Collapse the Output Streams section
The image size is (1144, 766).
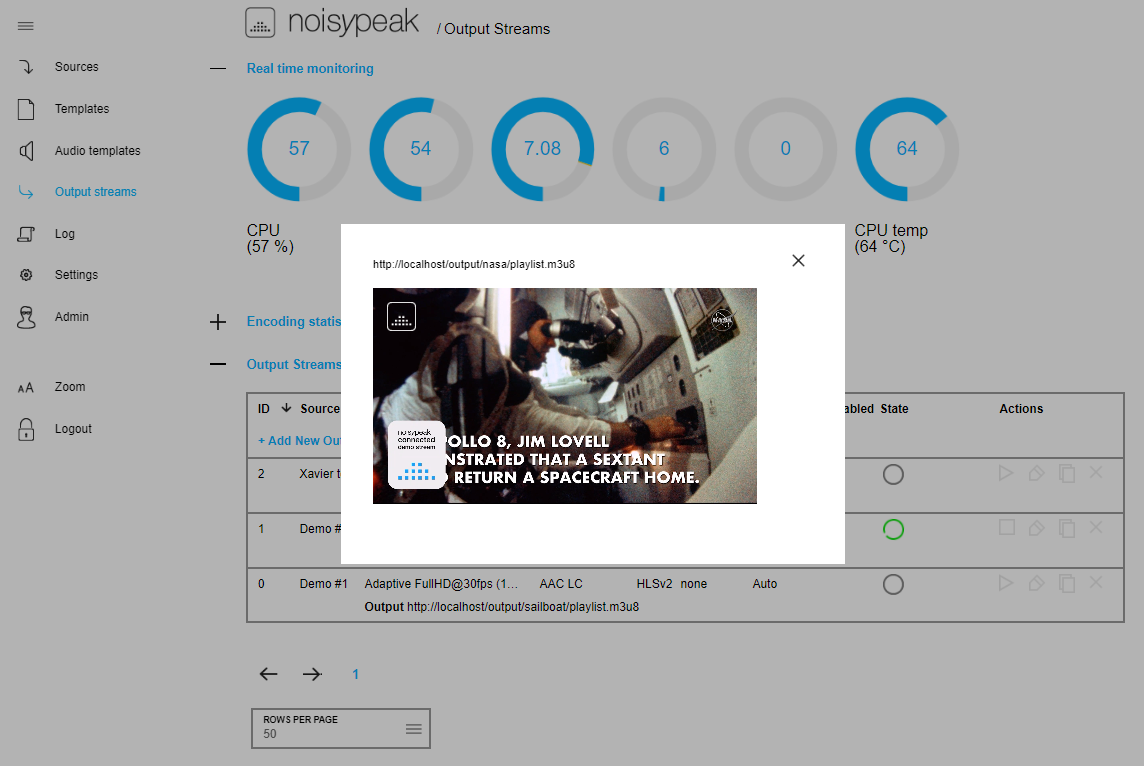pos(217,364)
